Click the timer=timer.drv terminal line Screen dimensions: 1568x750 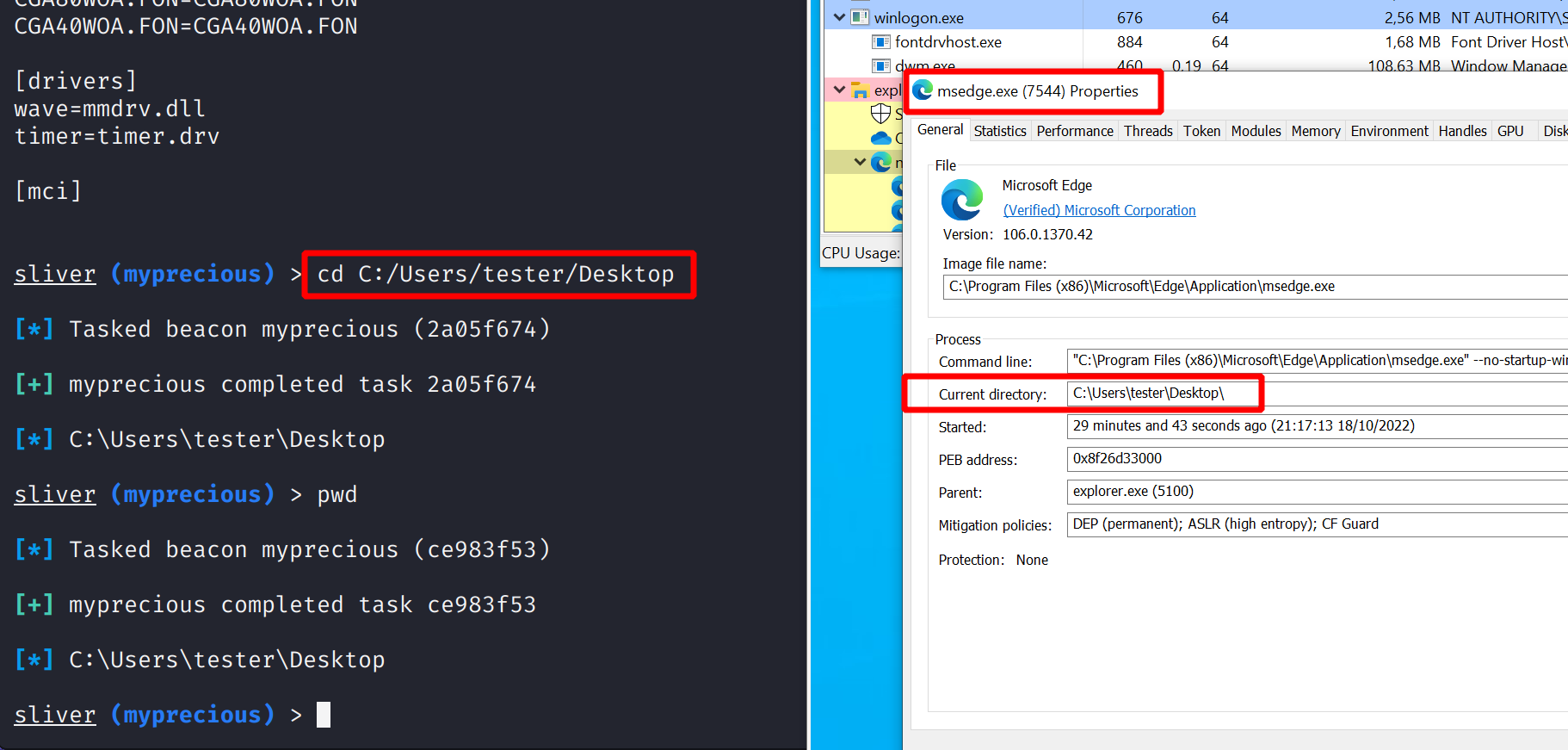click(117, 136)
